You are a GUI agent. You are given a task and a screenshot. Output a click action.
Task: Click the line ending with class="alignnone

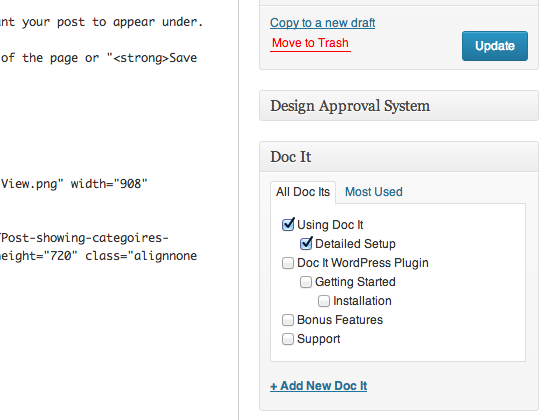point(99,256)
